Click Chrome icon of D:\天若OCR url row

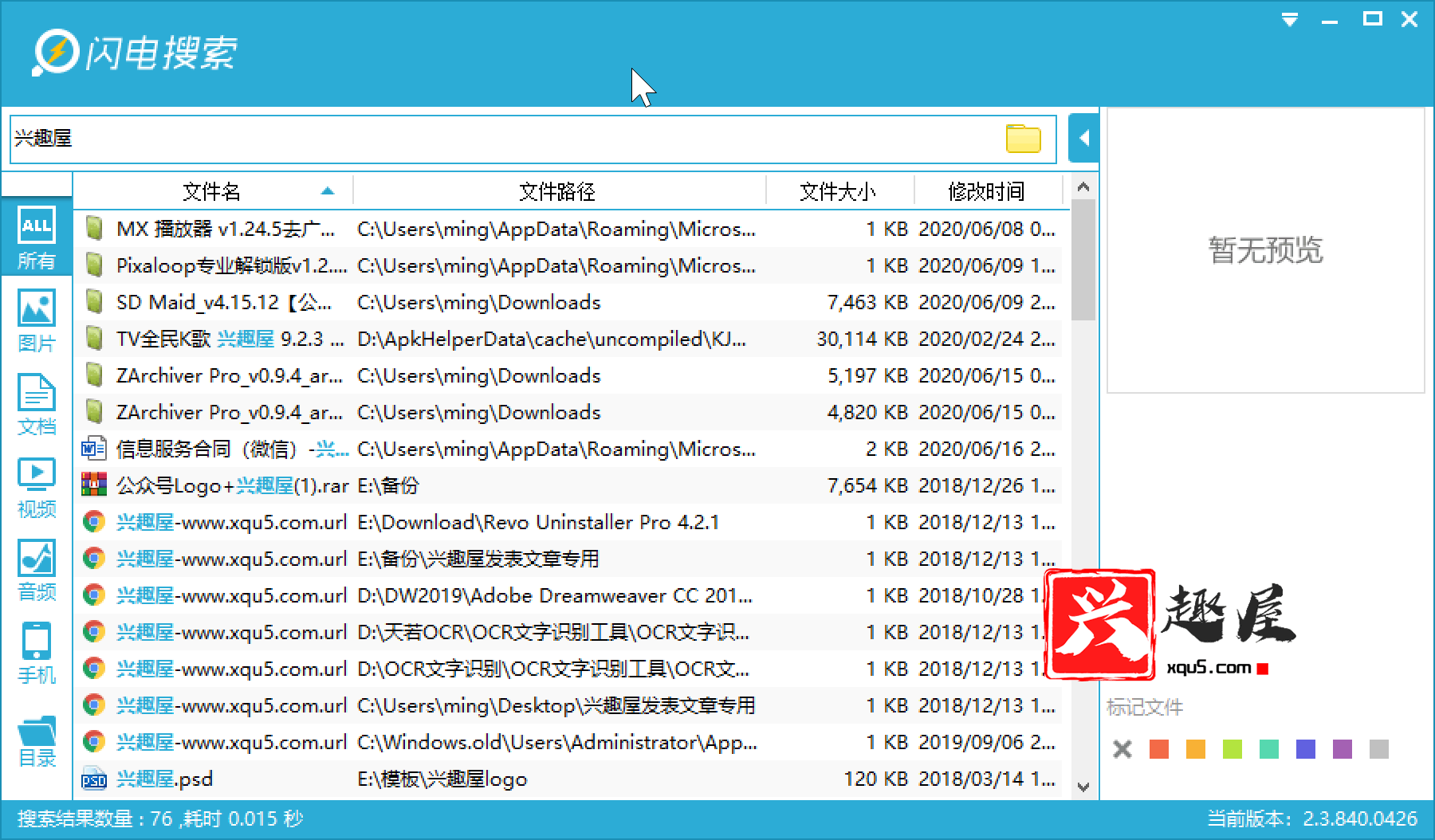pos(94,632)
